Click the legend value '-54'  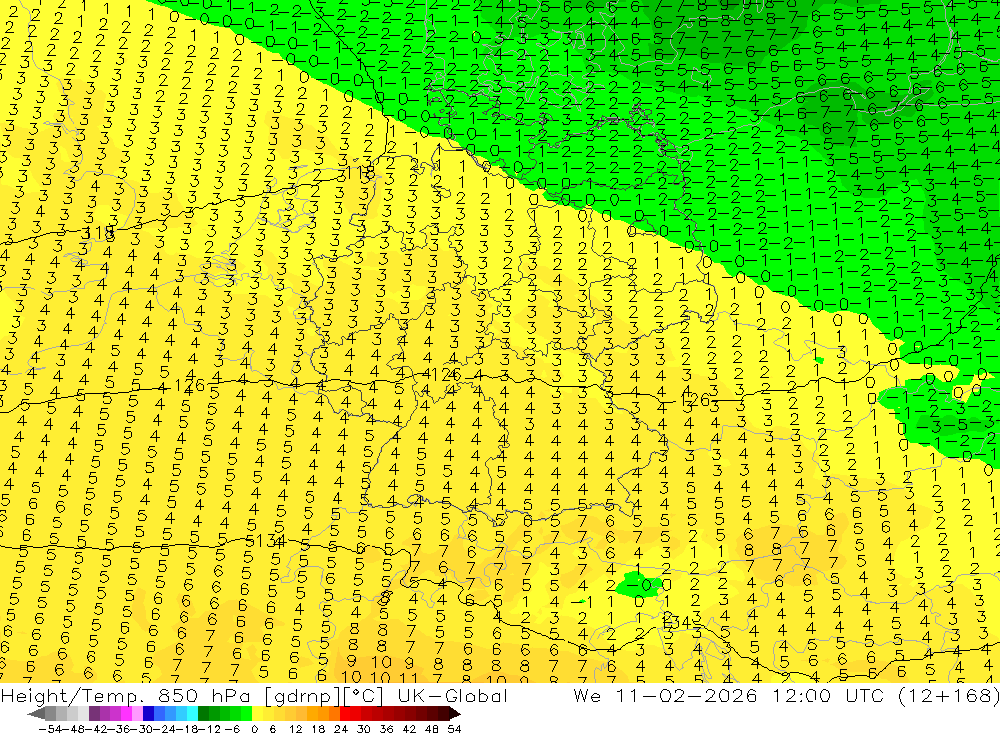[x=50, y=729]
